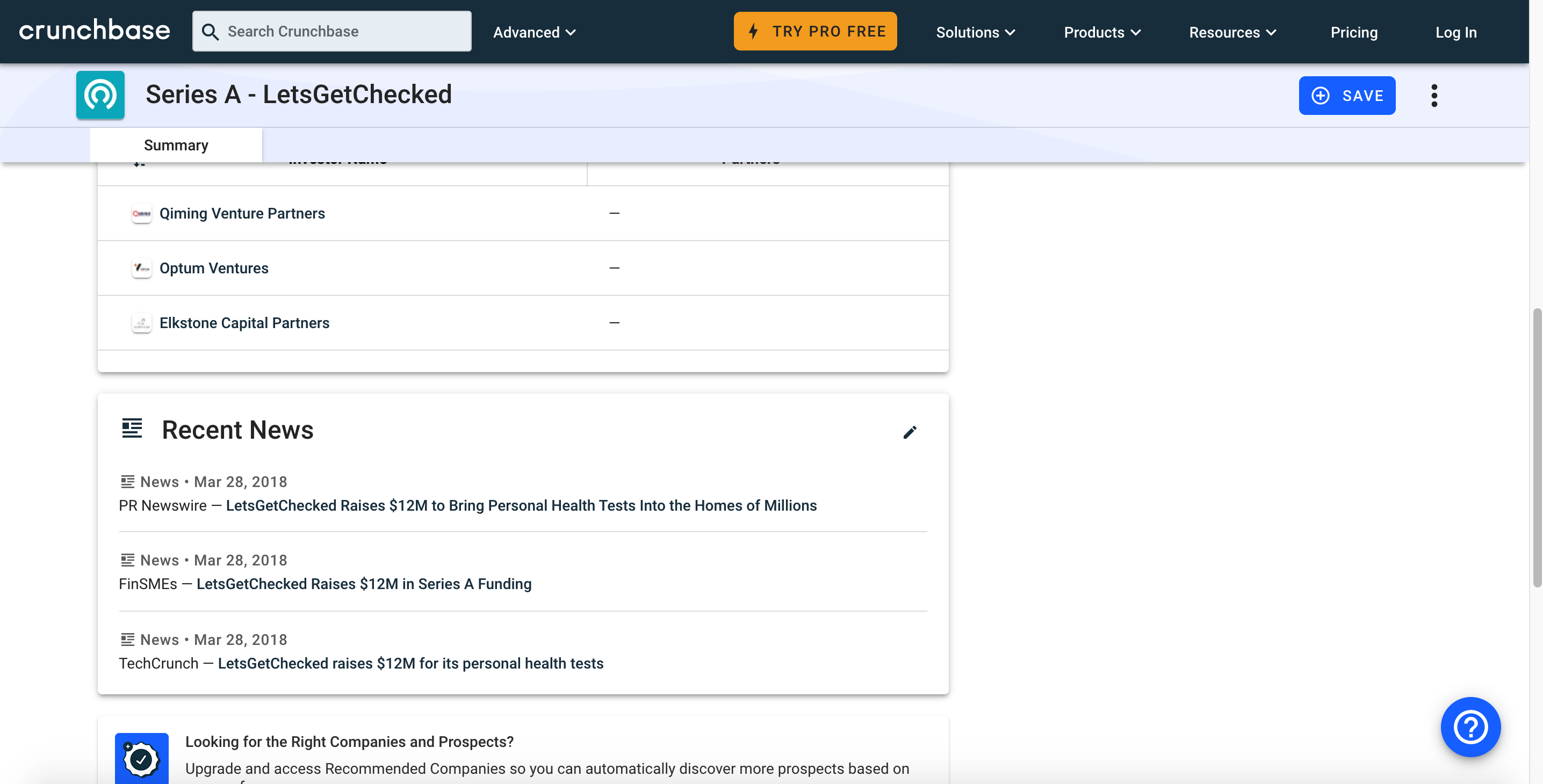This screenshot has width=1543, height=784.
Task: Click the Qiming Venture Partners logo
Action: pos(141,214)
